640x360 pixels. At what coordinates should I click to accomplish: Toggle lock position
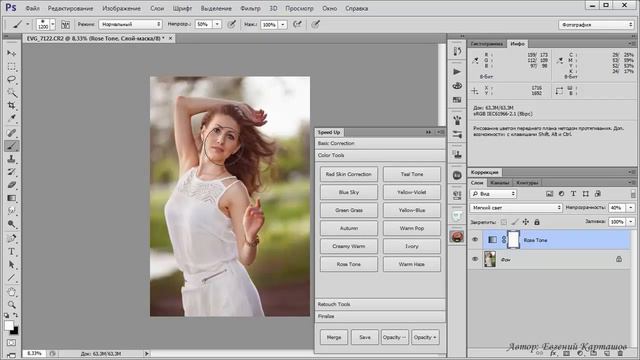[526, 222]
